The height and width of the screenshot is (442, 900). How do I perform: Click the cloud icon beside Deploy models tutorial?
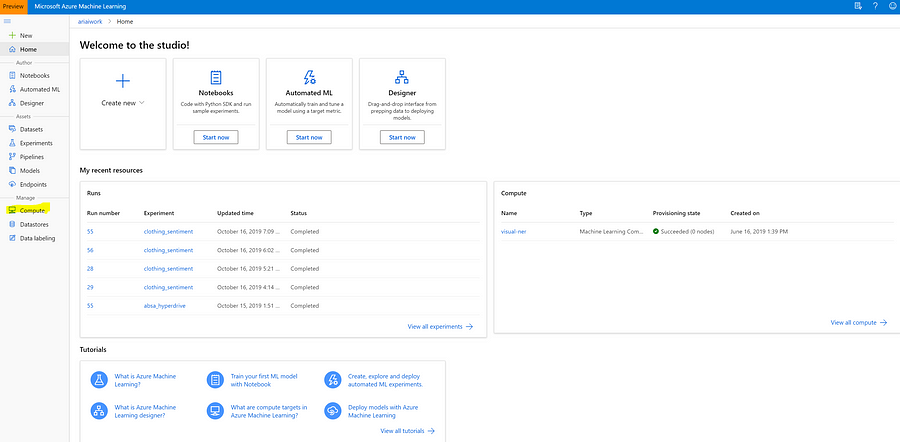tap(333, 411)
